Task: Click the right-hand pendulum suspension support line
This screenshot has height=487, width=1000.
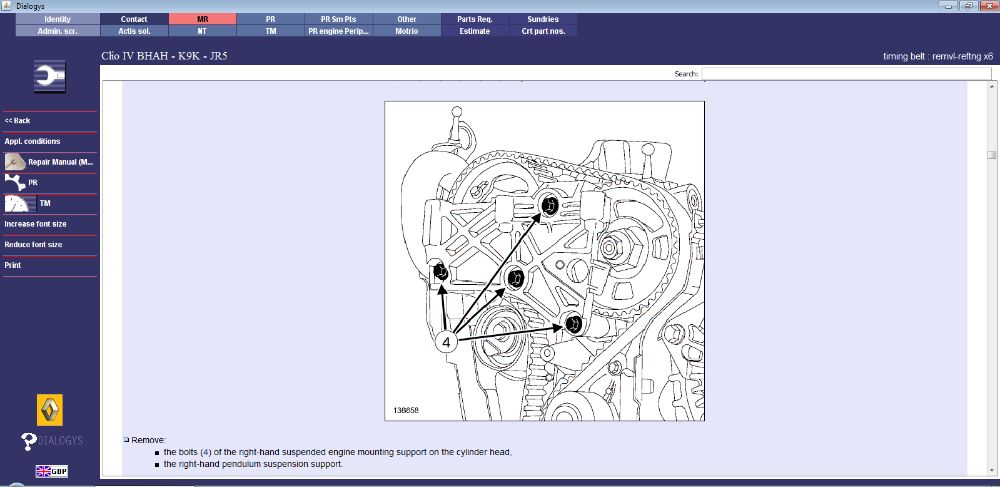Action: click(x=253, y=464)
